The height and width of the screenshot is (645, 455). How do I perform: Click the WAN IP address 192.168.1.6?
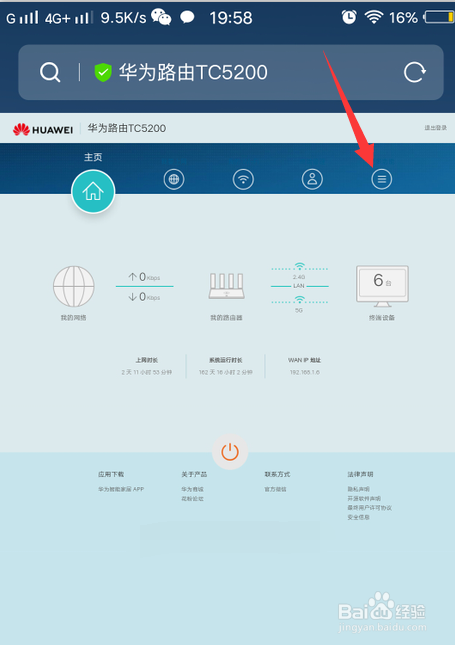(304, 372)
